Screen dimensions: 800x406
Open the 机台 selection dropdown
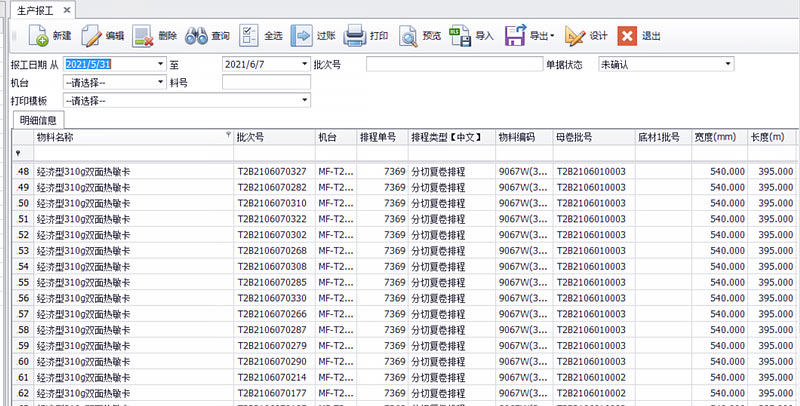(160, 82)
